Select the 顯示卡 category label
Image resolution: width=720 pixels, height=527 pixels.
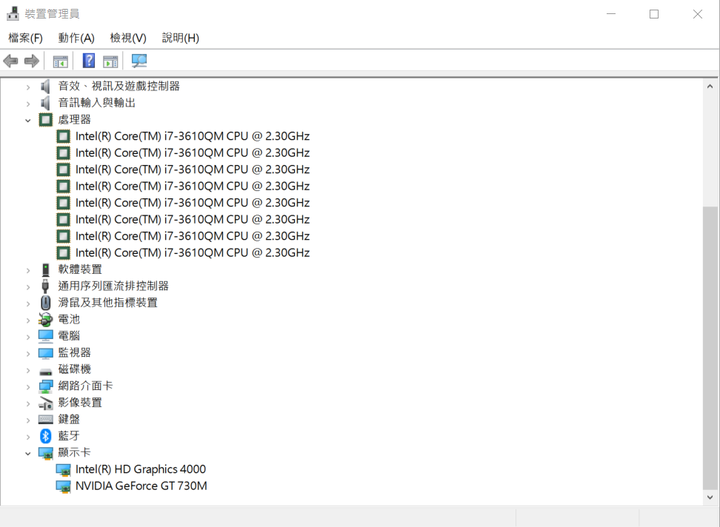(74, 453)
